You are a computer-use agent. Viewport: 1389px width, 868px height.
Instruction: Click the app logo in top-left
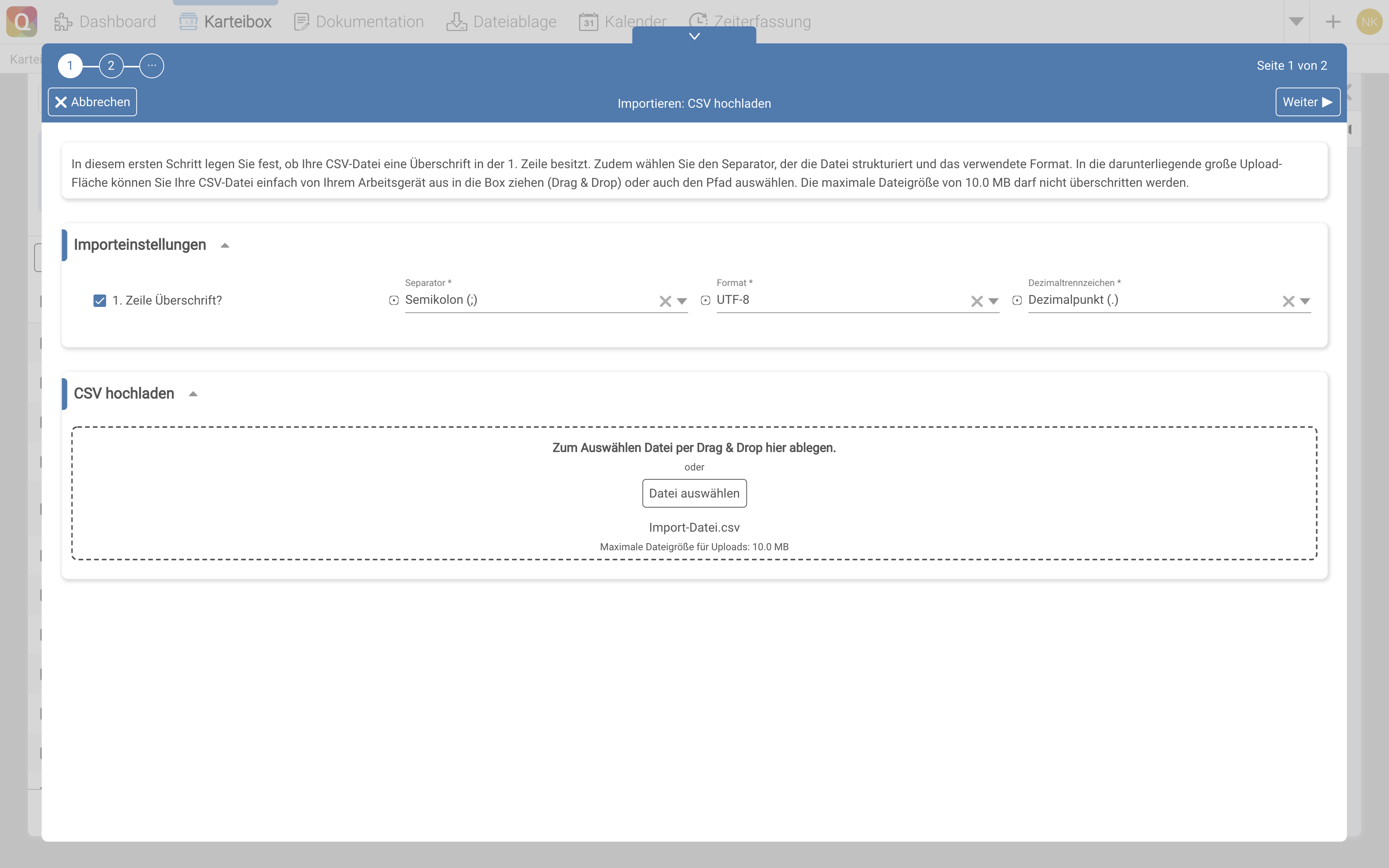pos(22,22)
